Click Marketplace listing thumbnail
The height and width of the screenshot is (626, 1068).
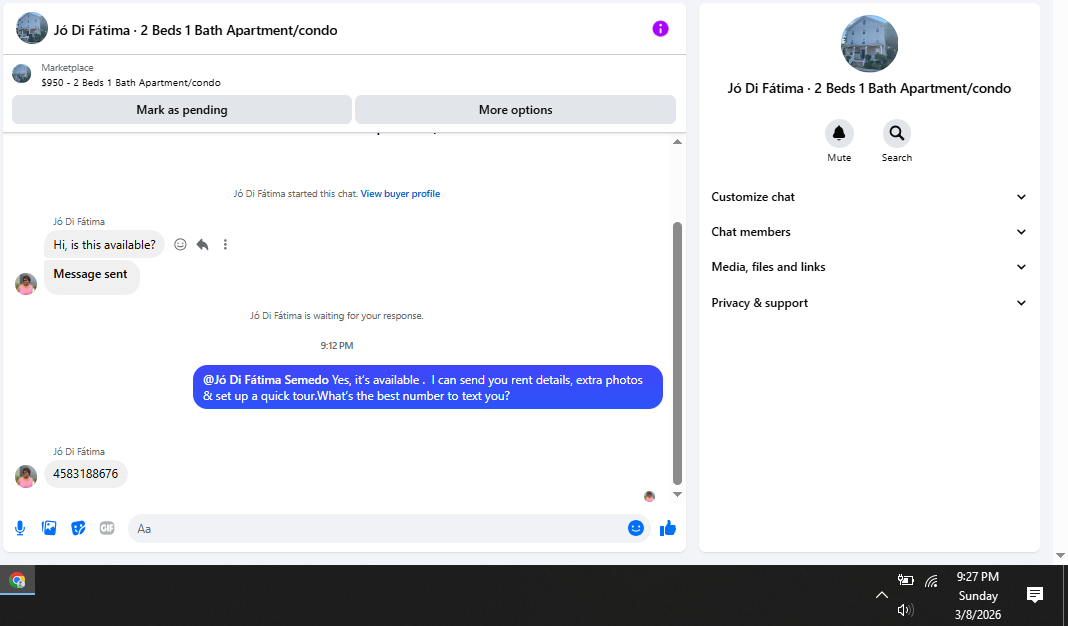pyautogui.click(x=22, y=74)
